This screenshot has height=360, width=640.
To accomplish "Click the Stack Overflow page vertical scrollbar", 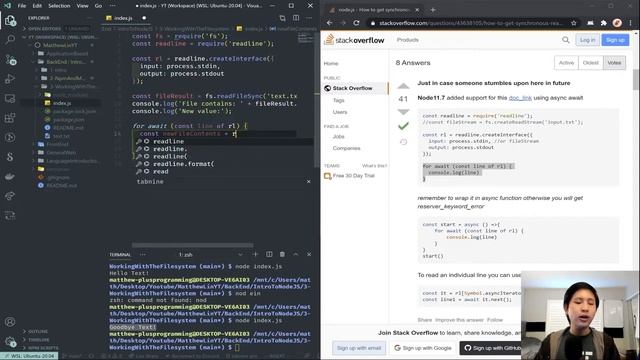I will [x=636, y=80].
